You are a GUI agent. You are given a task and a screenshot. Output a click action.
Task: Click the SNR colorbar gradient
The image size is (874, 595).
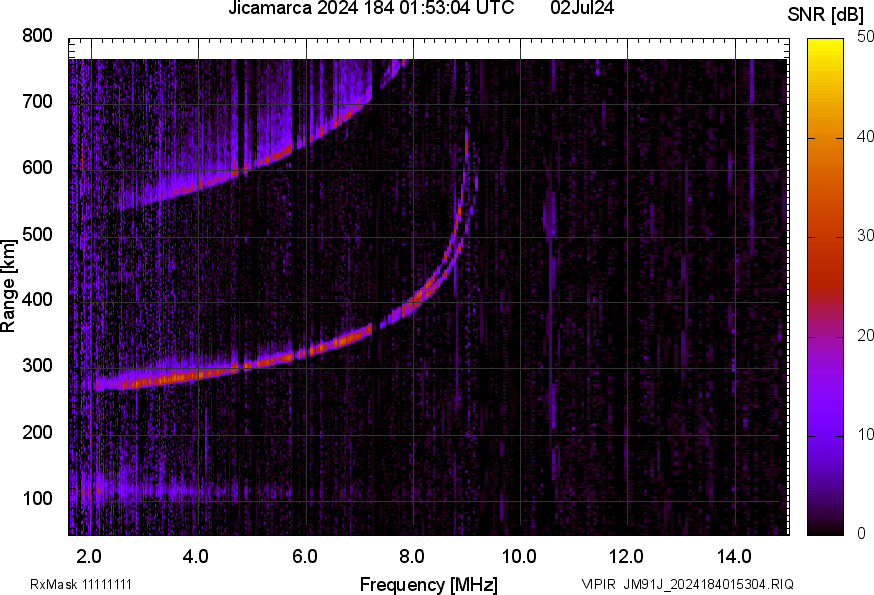pos(826,287)
